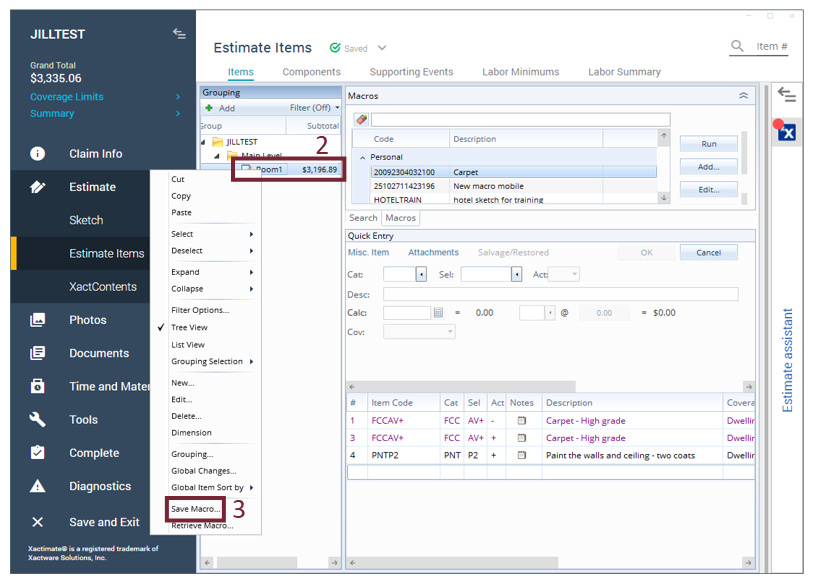Click the search magnifier icon
This screenshot has height=584, width=813.
[x=737, y=46]
